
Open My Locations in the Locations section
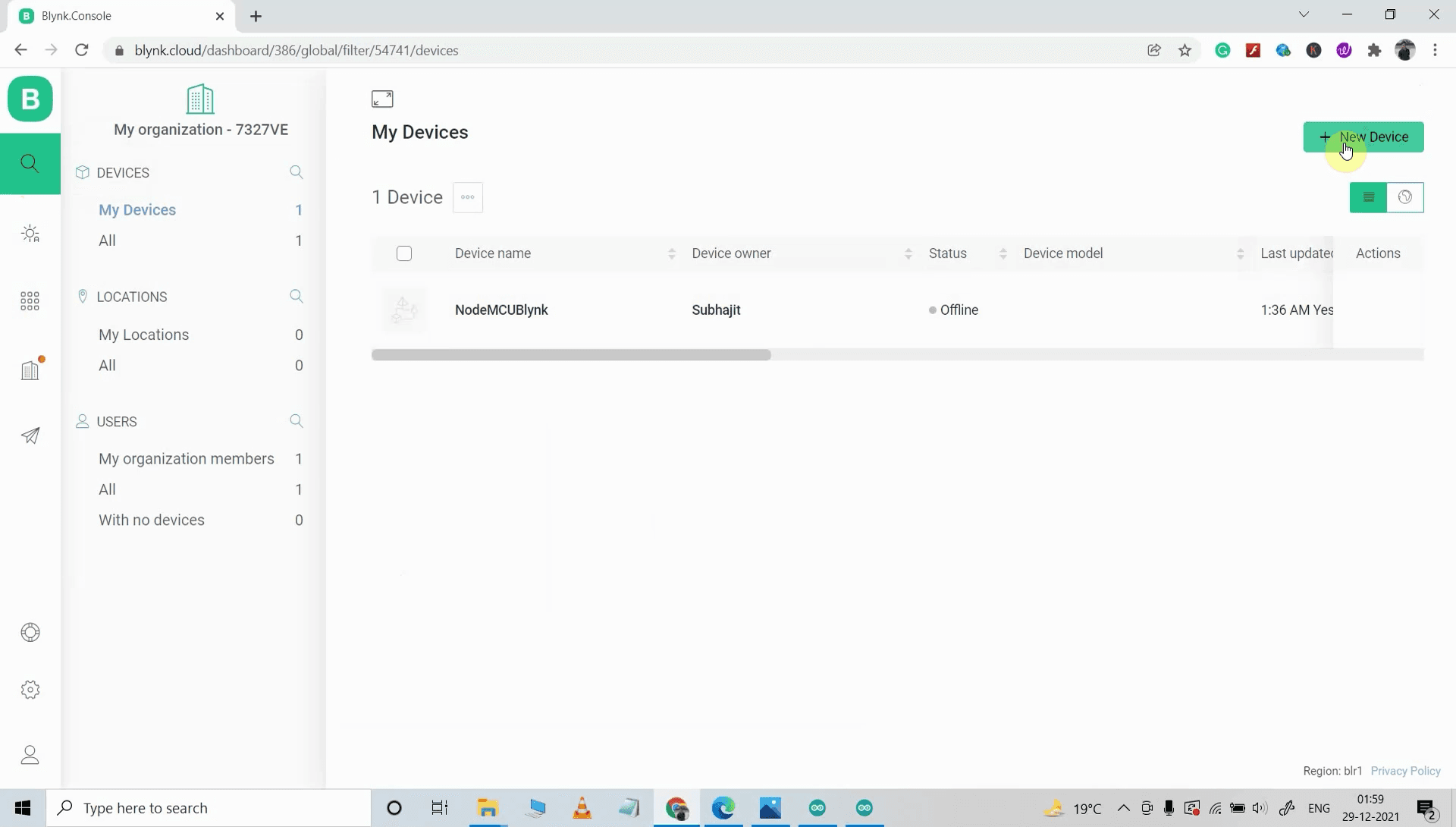[144, 335]
